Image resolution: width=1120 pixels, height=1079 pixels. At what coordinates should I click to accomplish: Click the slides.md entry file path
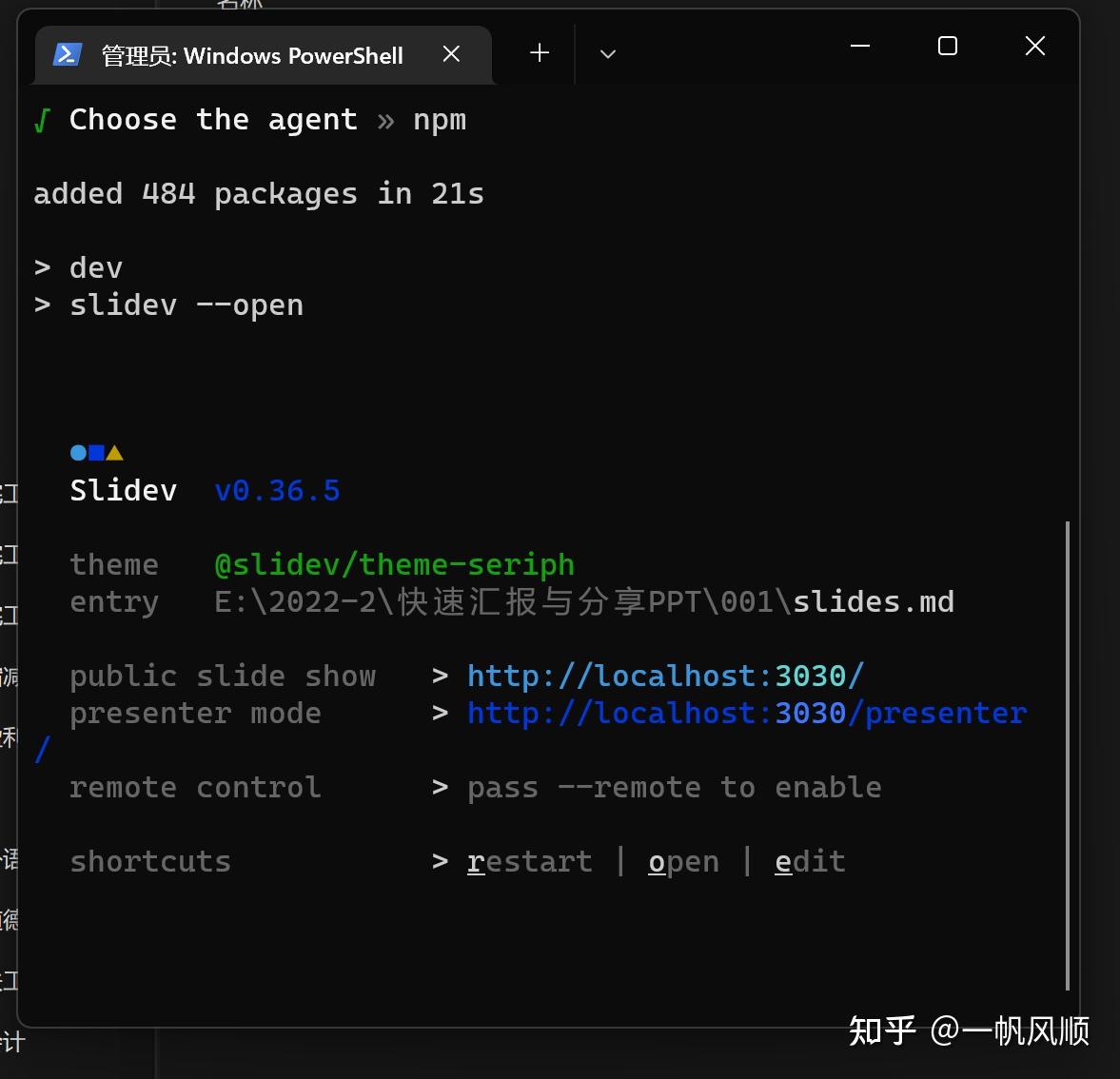873,601
